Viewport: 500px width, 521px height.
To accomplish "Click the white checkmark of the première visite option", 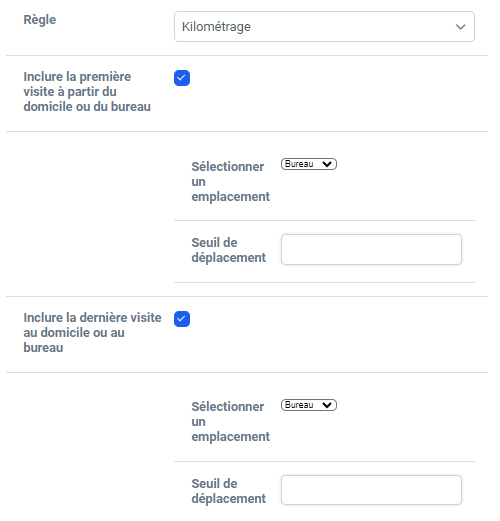I will (182, 78).
